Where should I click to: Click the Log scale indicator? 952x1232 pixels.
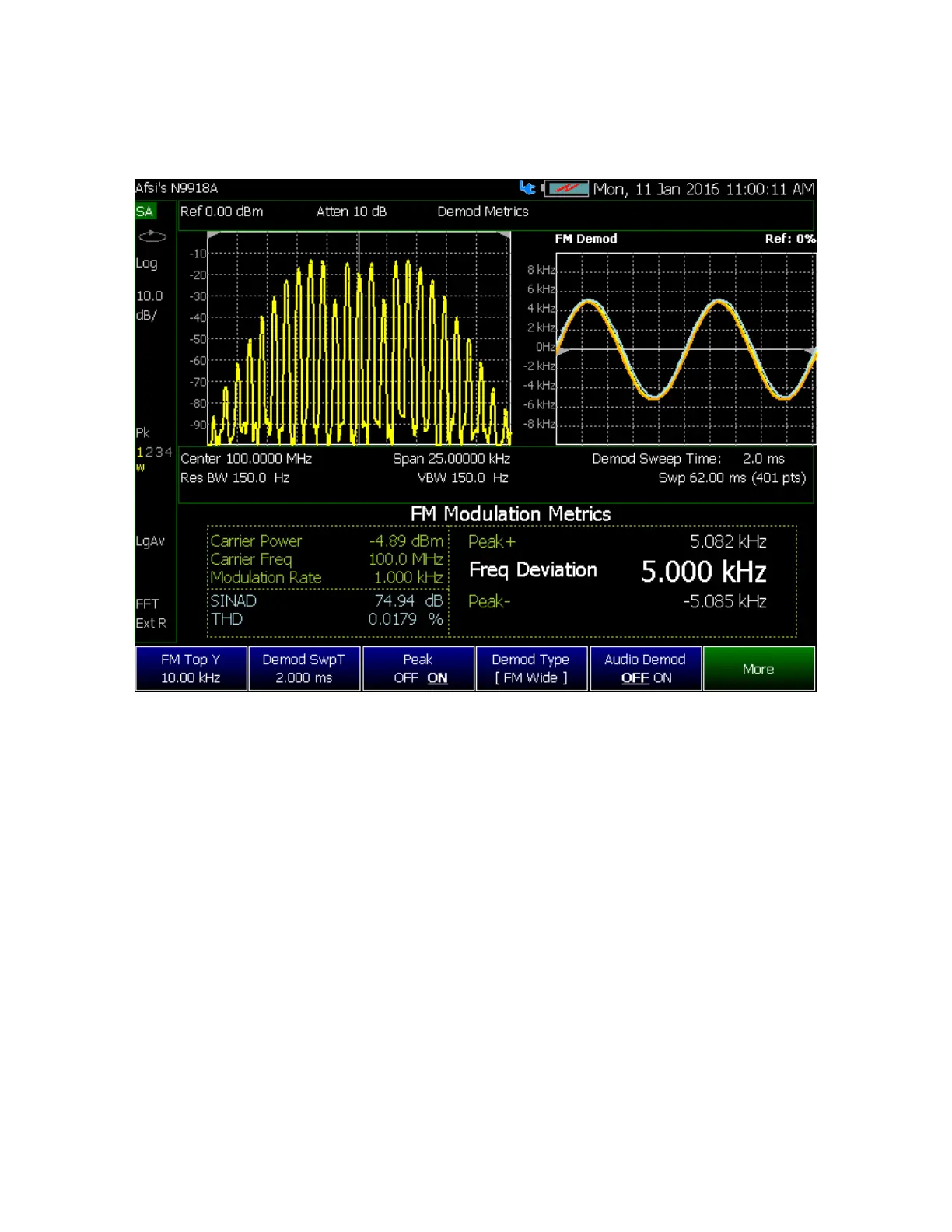click(146, 264)
